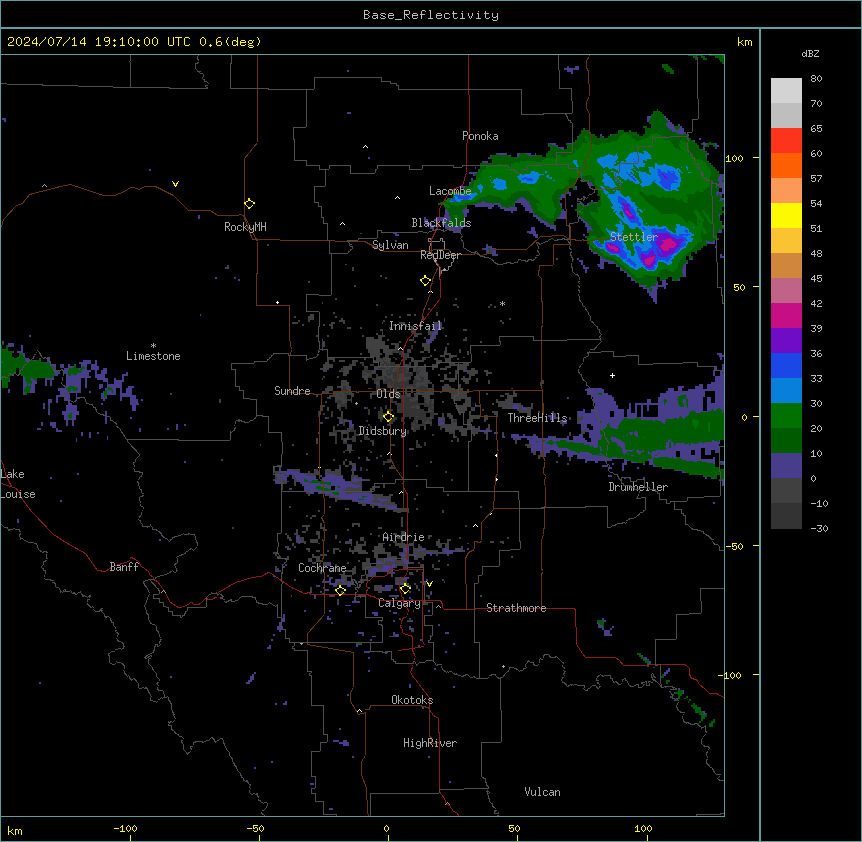Click the yellow diamond marker above Calgary label
Viewport: 862px width, 842px height.
click(405, 589)
